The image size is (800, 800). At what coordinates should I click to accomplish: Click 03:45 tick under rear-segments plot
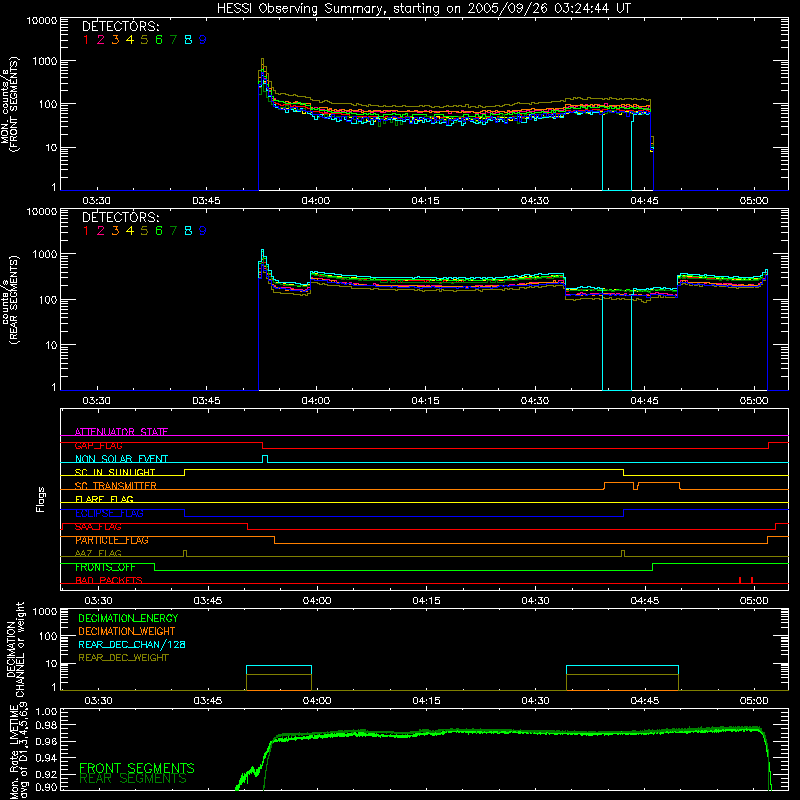(x=206, y=401)
